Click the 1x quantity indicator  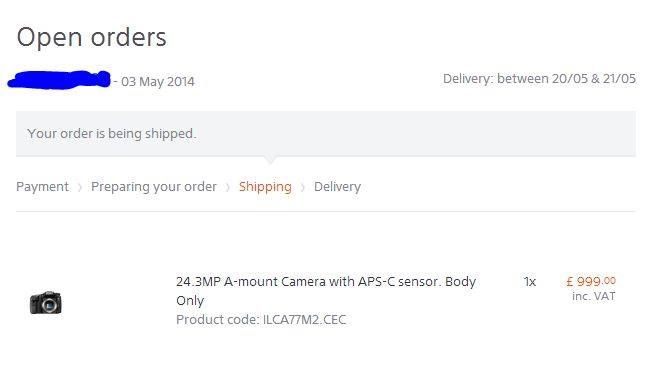[x=530, y=282]
